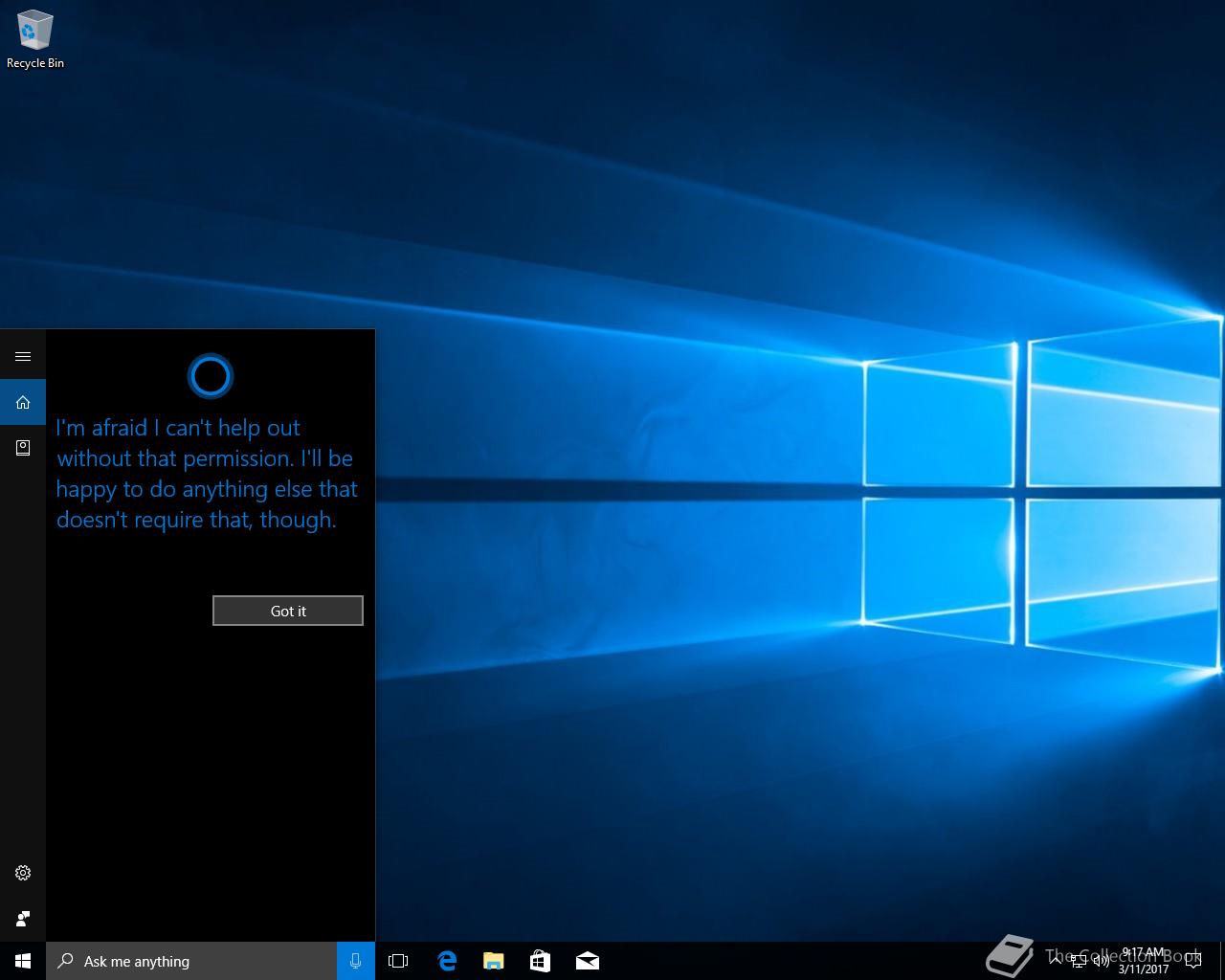This screenshot has height=980, width=1225.
Task: Open File Explorer from taskbar
Action: (x=494, y=961)
